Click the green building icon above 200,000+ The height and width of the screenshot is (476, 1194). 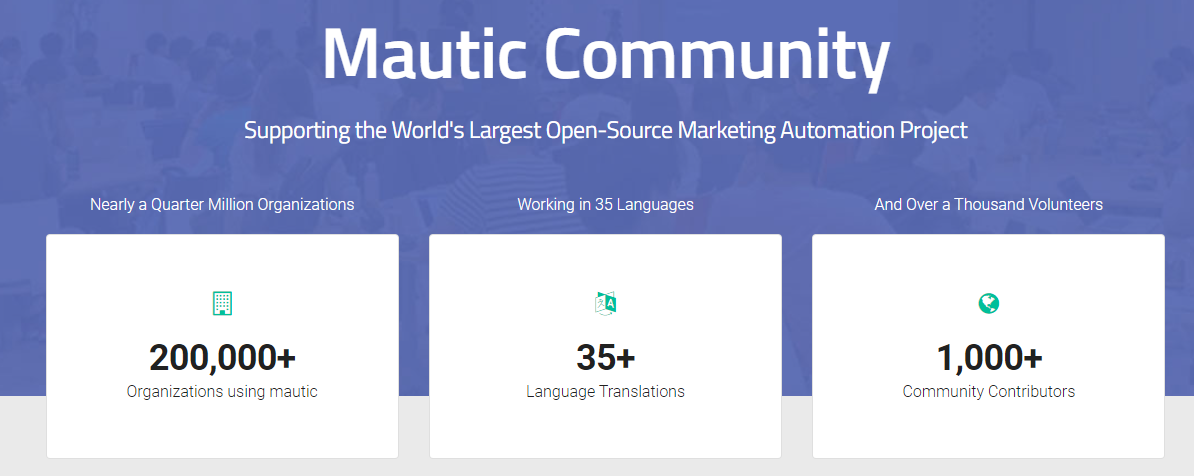[x=222, y=303]
